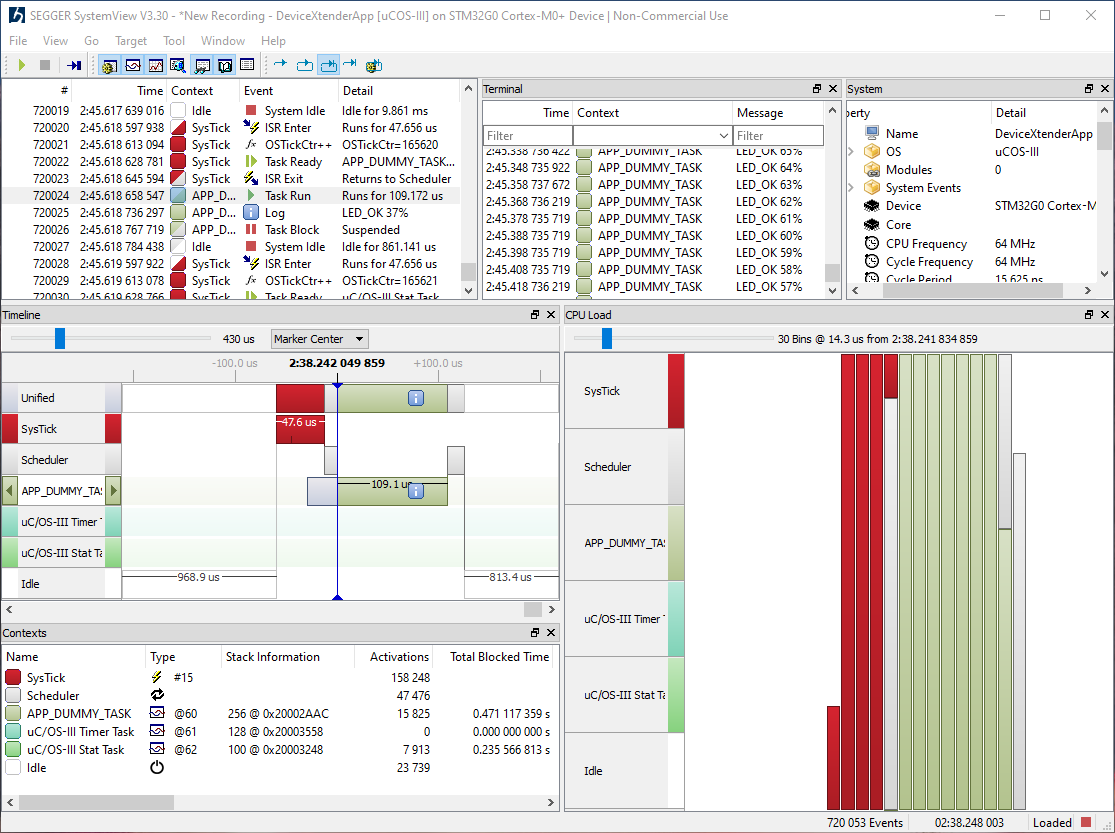Toggle the plain list window view icon
The height and width of the screenshot is (833, 1115).
(x=247, y=65)
